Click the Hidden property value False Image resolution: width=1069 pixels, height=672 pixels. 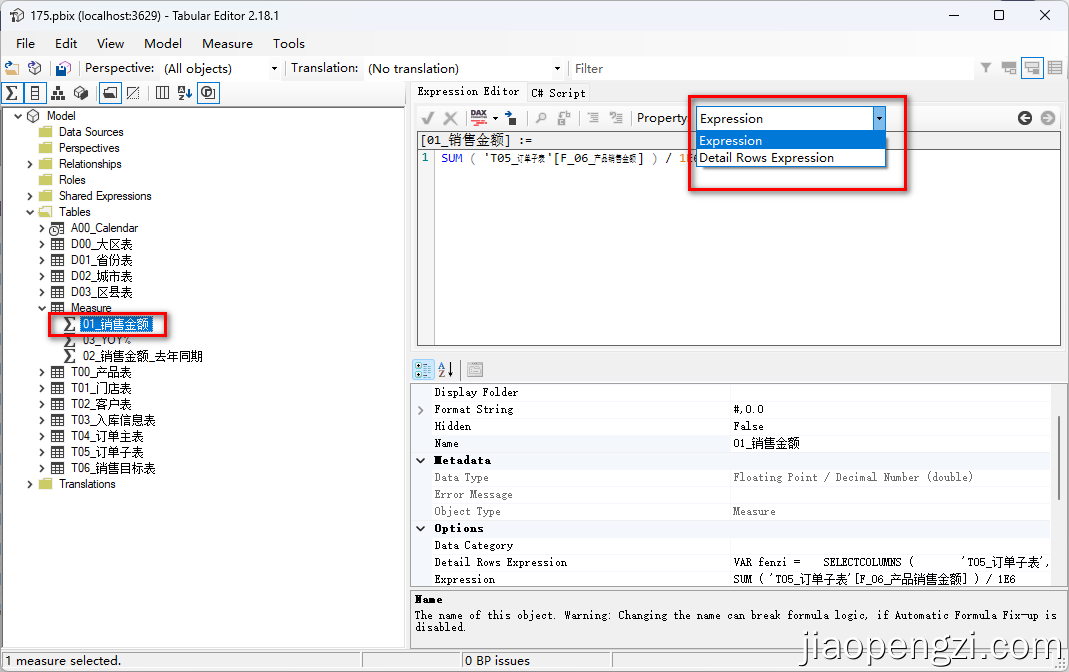click(x=890, y=427)
